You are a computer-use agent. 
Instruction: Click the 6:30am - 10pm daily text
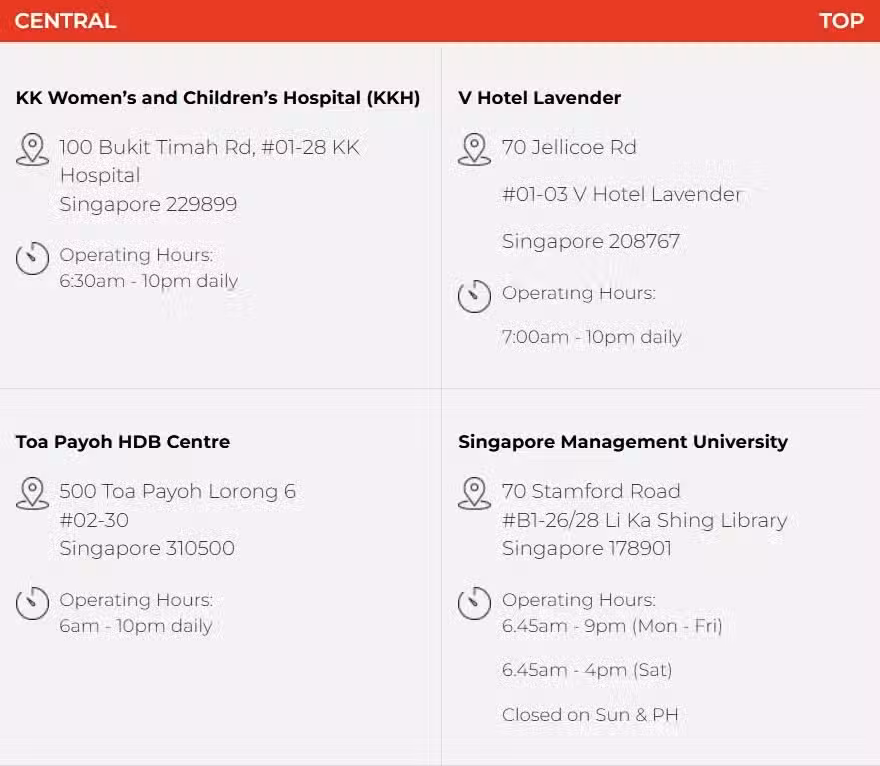click(149, 281)
